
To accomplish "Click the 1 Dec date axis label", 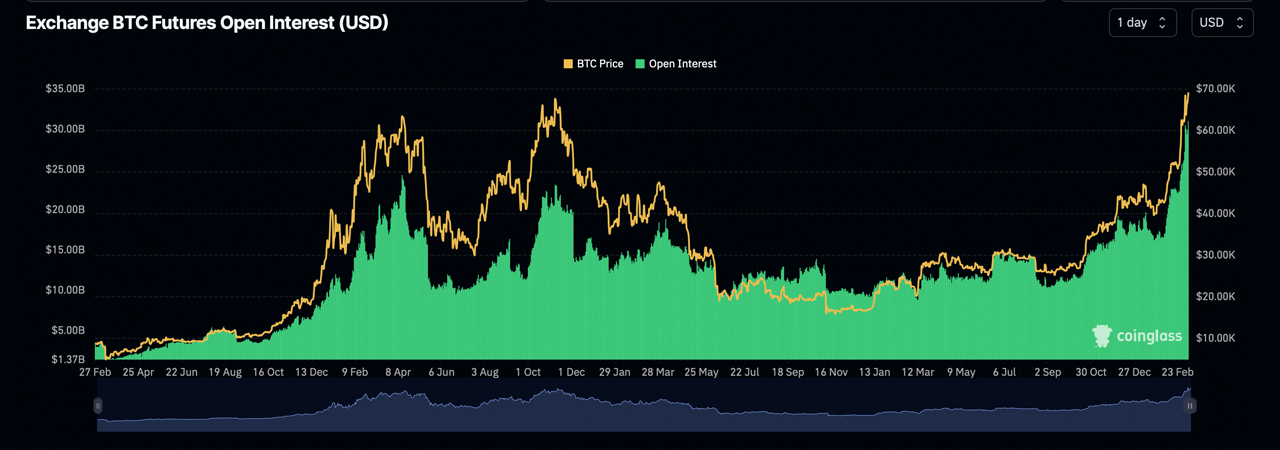I will 571,372.
